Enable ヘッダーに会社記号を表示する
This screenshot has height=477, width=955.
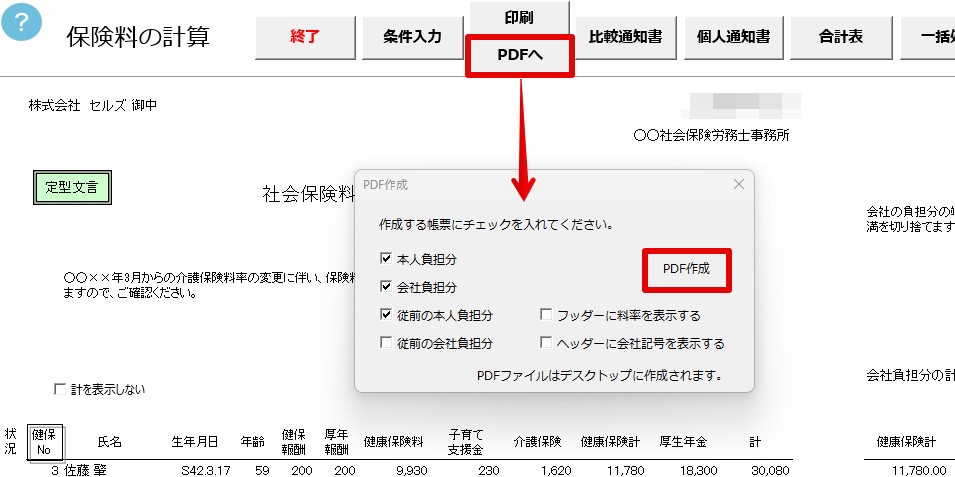[546, 343]
